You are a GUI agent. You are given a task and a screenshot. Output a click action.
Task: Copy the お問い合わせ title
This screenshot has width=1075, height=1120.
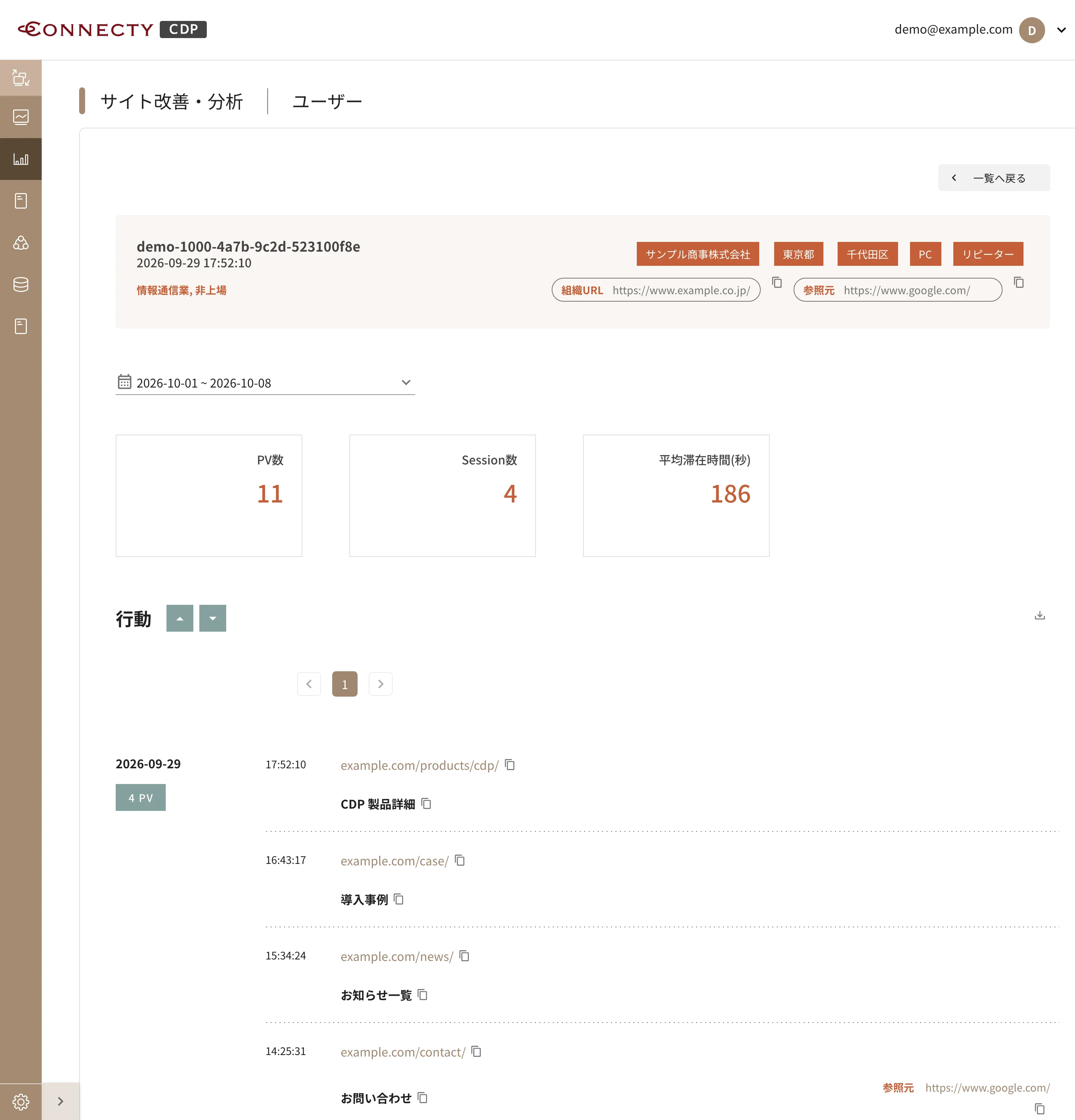pos(423,1097)
